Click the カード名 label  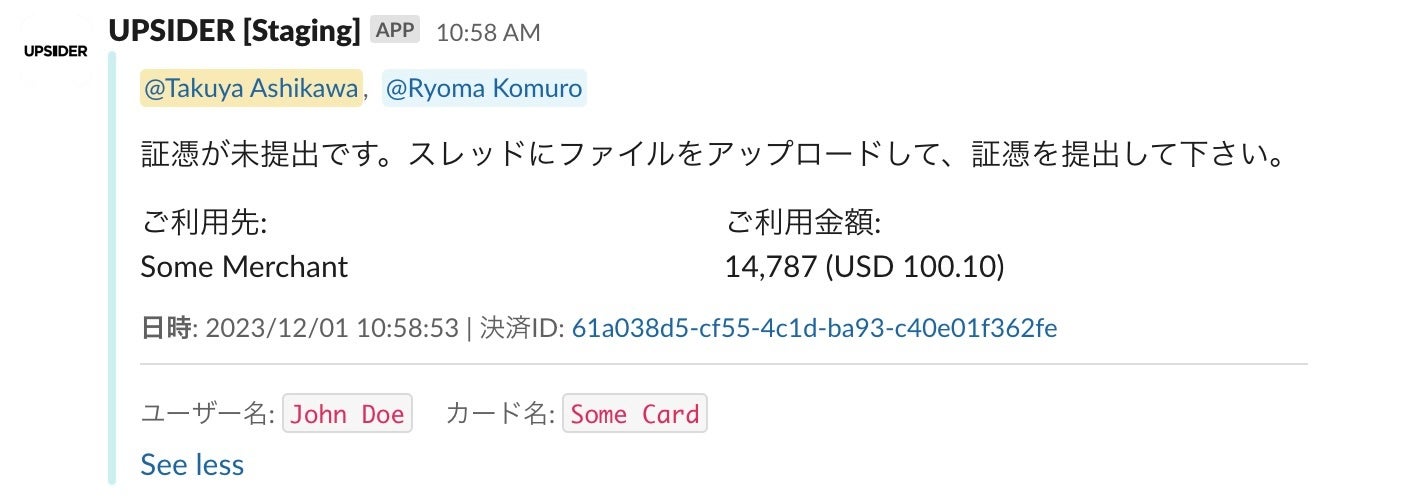point(500,414)
